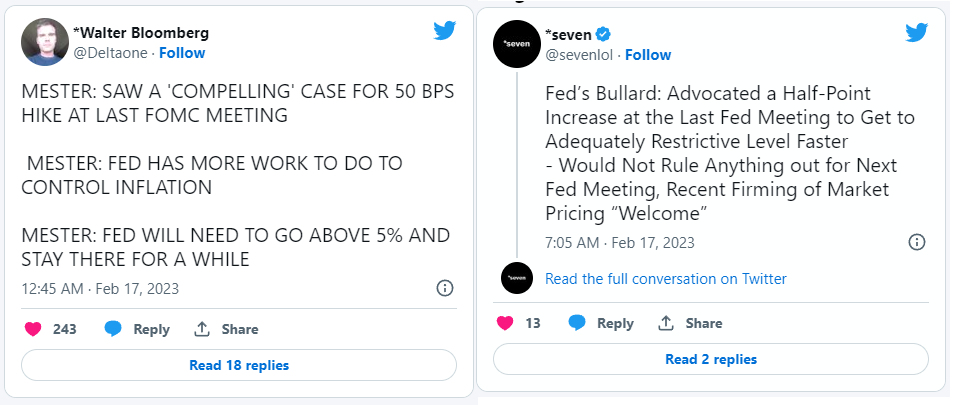The height and width of the screenshot is (405, 953).
Task: Open info icon on Bullard tweet
Action: click(x=917, y=242)
